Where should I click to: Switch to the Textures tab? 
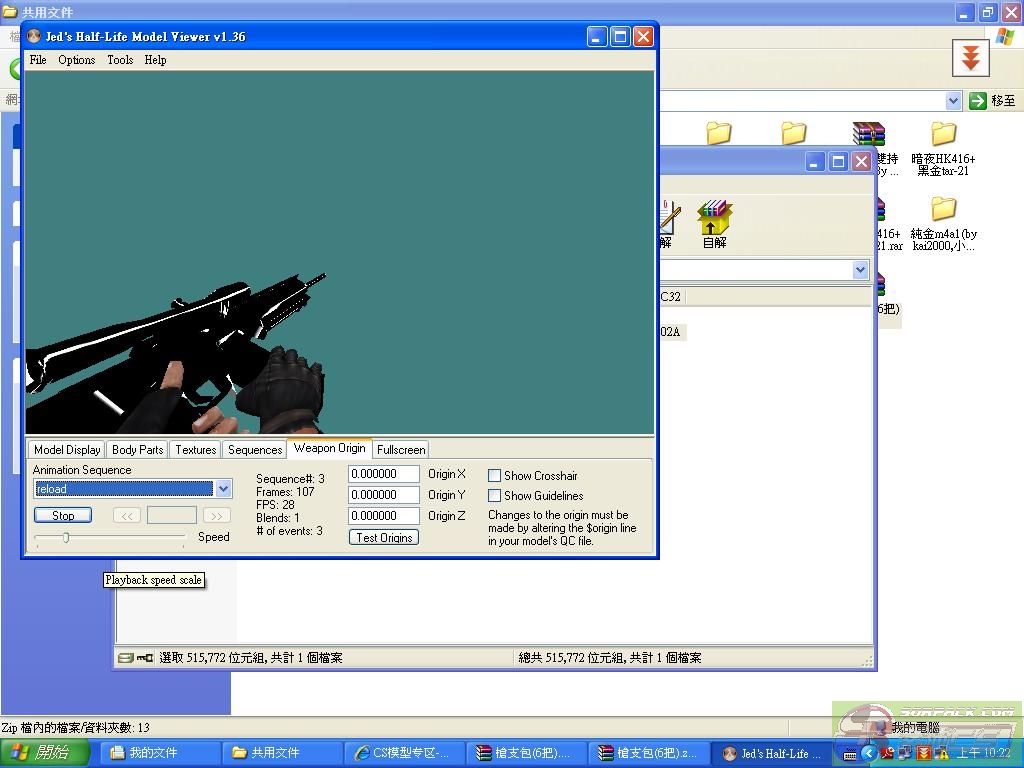coord(195,450)
